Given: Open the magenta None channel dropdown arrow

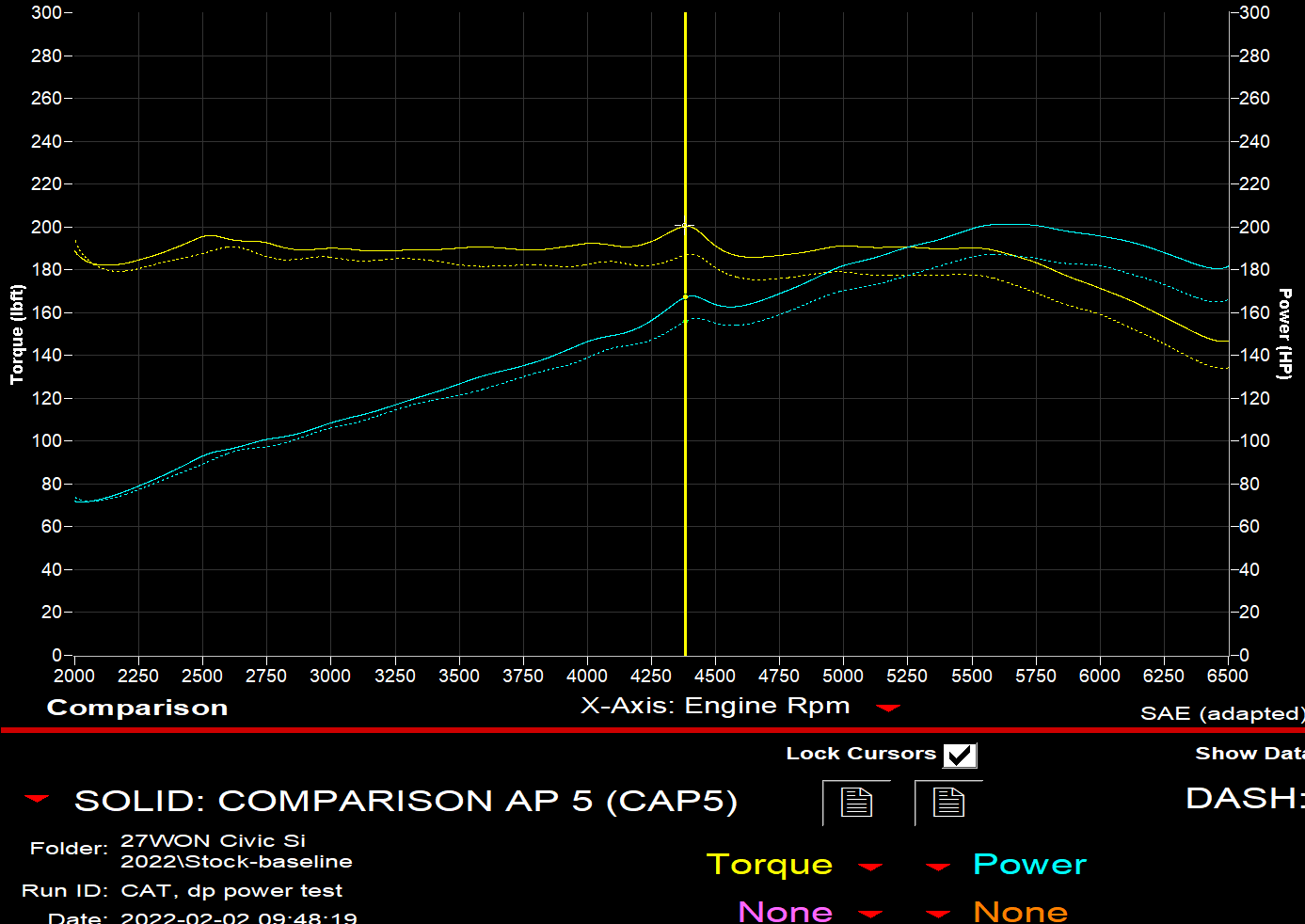Looking at the screenshot, I should [x=870, y=913].
